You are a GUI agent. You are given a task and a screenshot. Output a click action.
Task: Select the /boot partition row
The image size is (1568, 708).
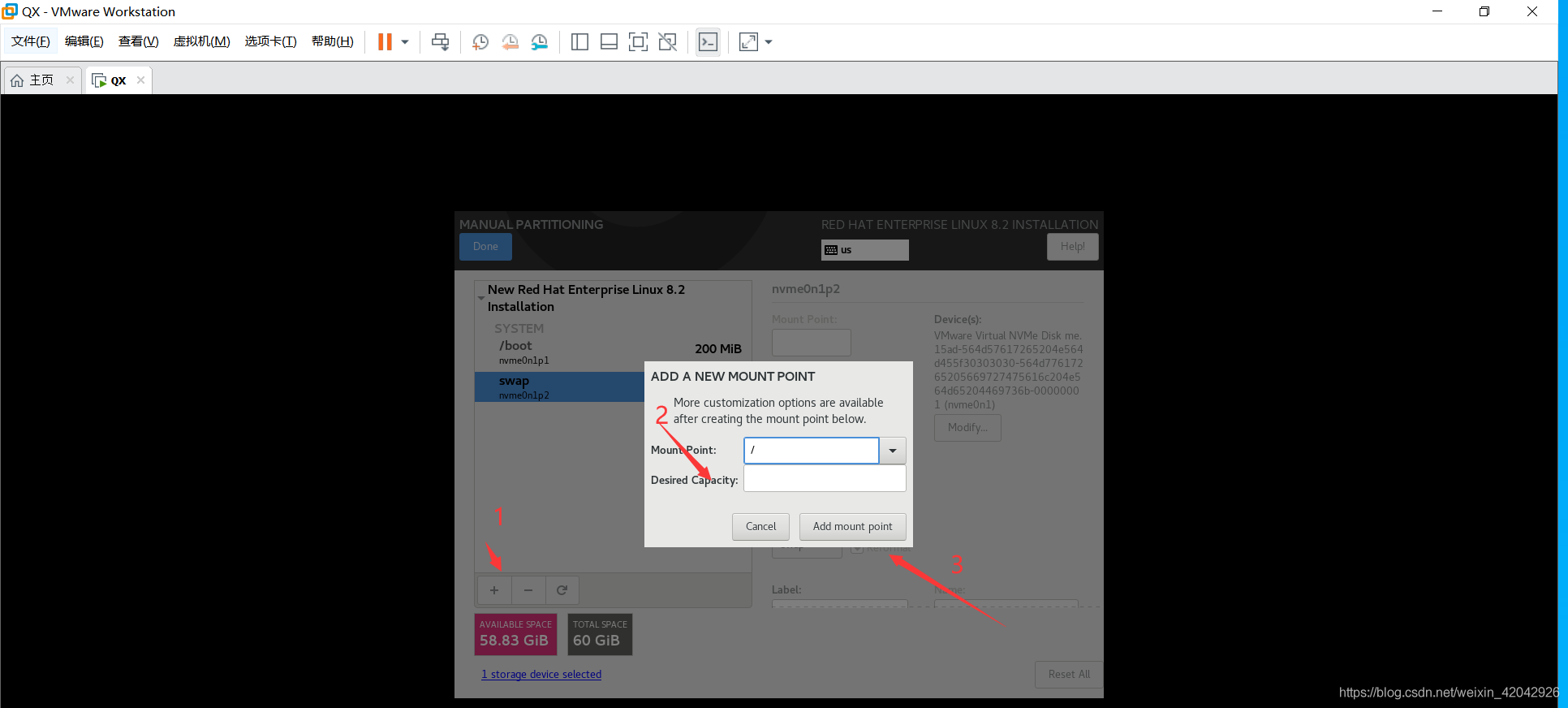[614, 352]
